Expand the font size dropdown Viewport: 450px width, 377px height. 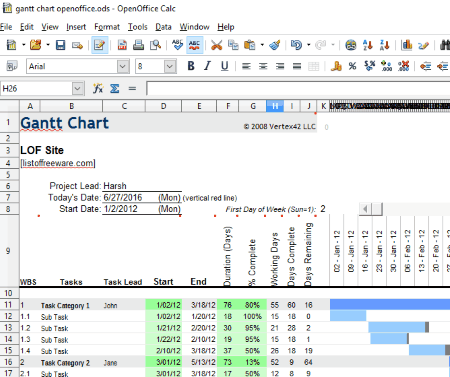click(170, 66)
